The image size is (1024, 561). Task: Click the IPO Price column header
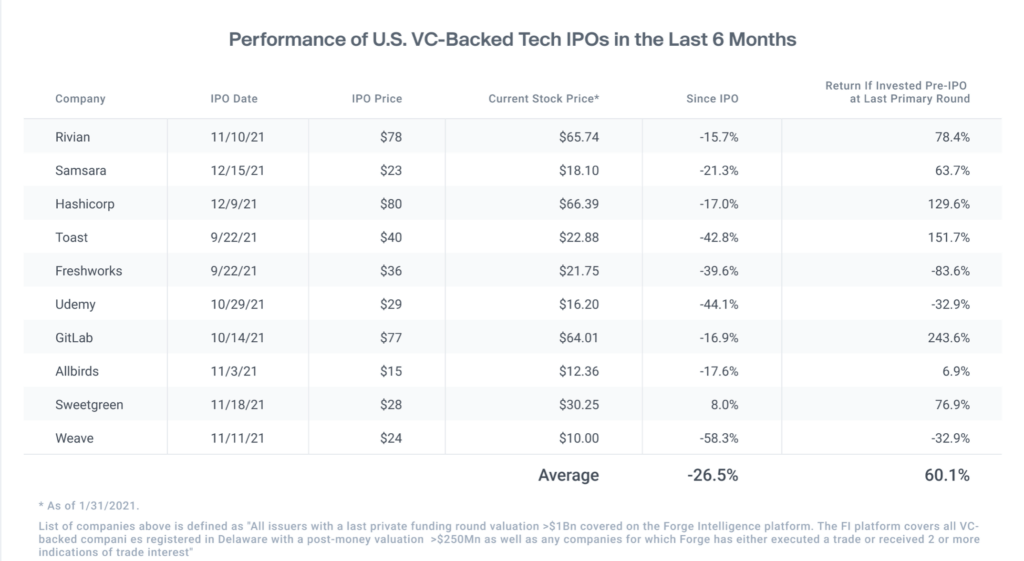tap(377, 99)
